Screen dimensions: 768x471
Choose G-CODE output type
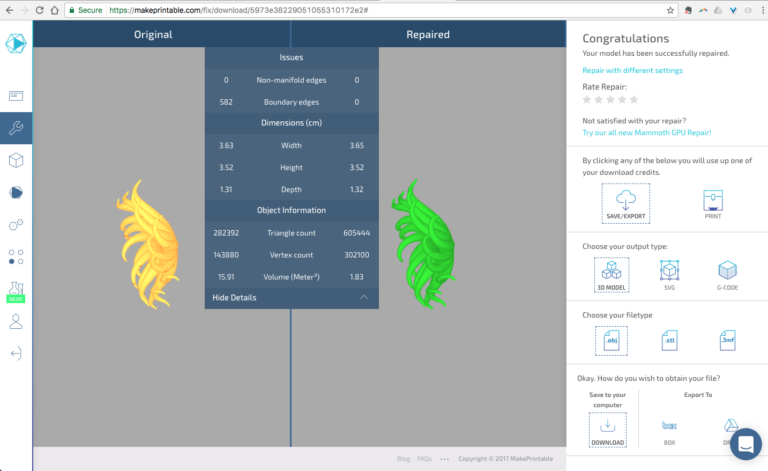click(727, 273)
